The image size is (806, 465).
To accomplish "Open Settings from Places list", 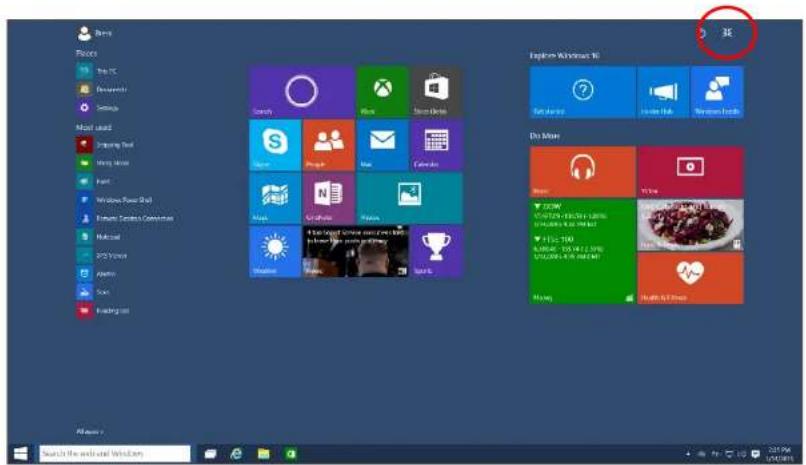I will coord(98,108).
